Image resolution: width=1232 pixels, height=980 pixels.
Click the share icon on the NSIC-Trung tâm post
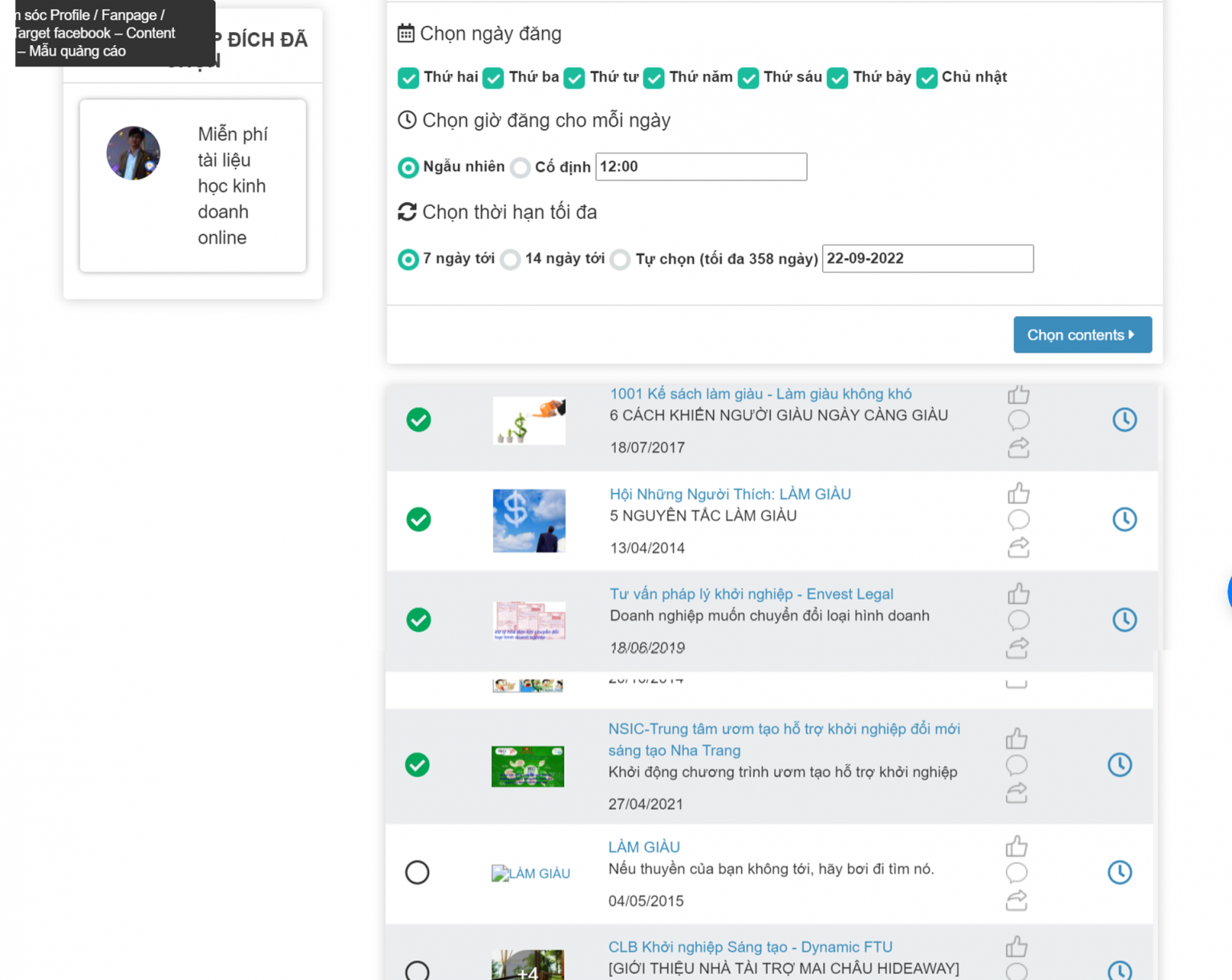(1016, 793)
